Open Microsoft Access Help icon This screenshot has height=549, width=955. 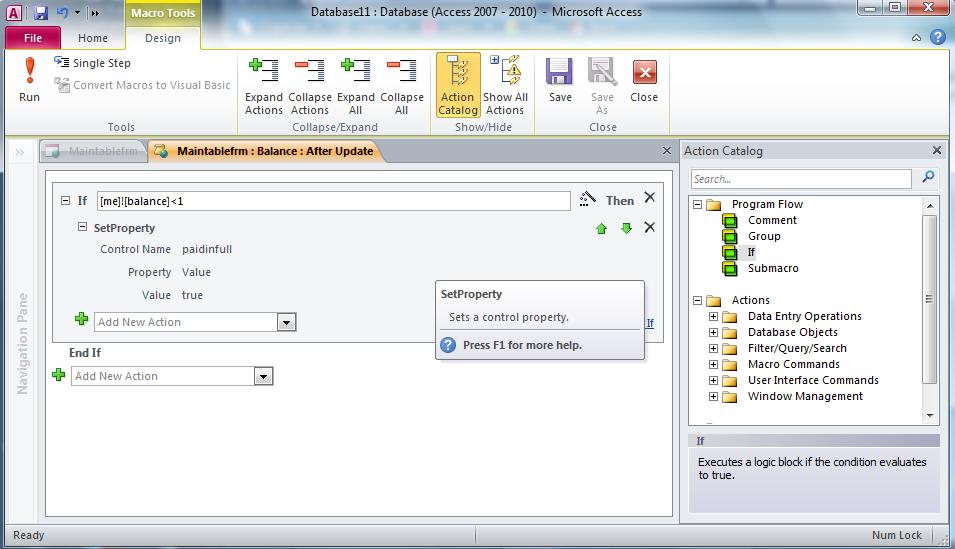(938, 37)
